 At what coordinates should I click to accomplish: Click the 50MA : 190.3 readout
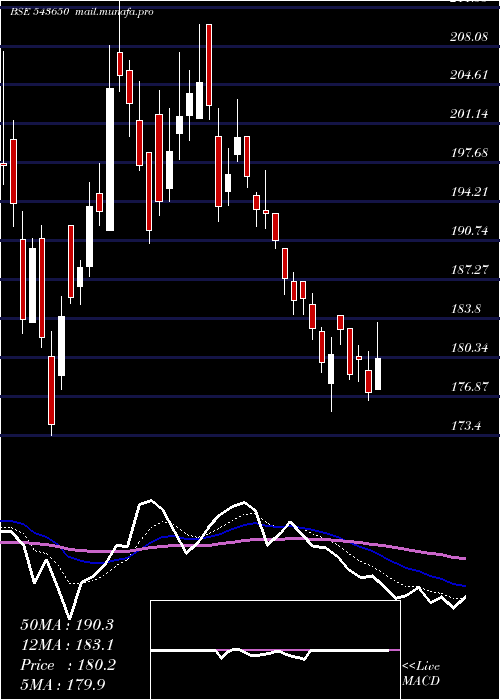point(67,625)
